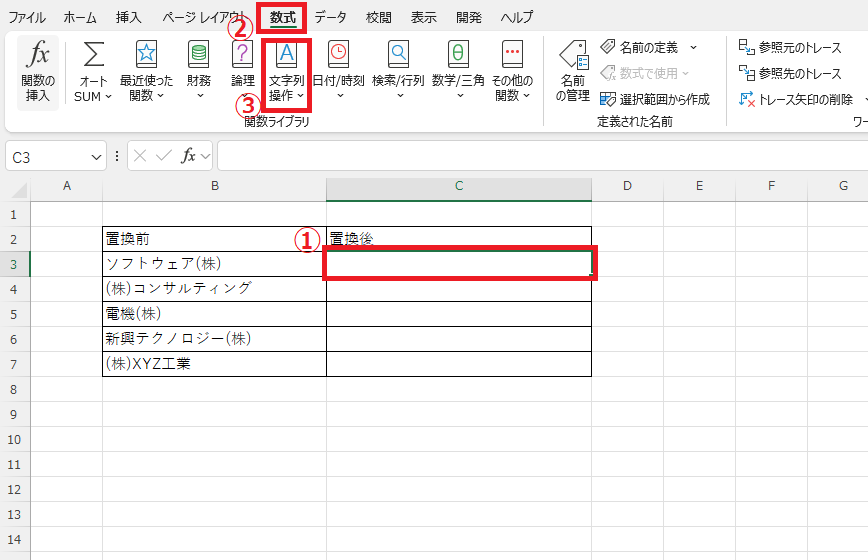Viewport: 868px width, 560px height.
Task: Select cell with 置換後 heading
Action: (x=459, y=239)
